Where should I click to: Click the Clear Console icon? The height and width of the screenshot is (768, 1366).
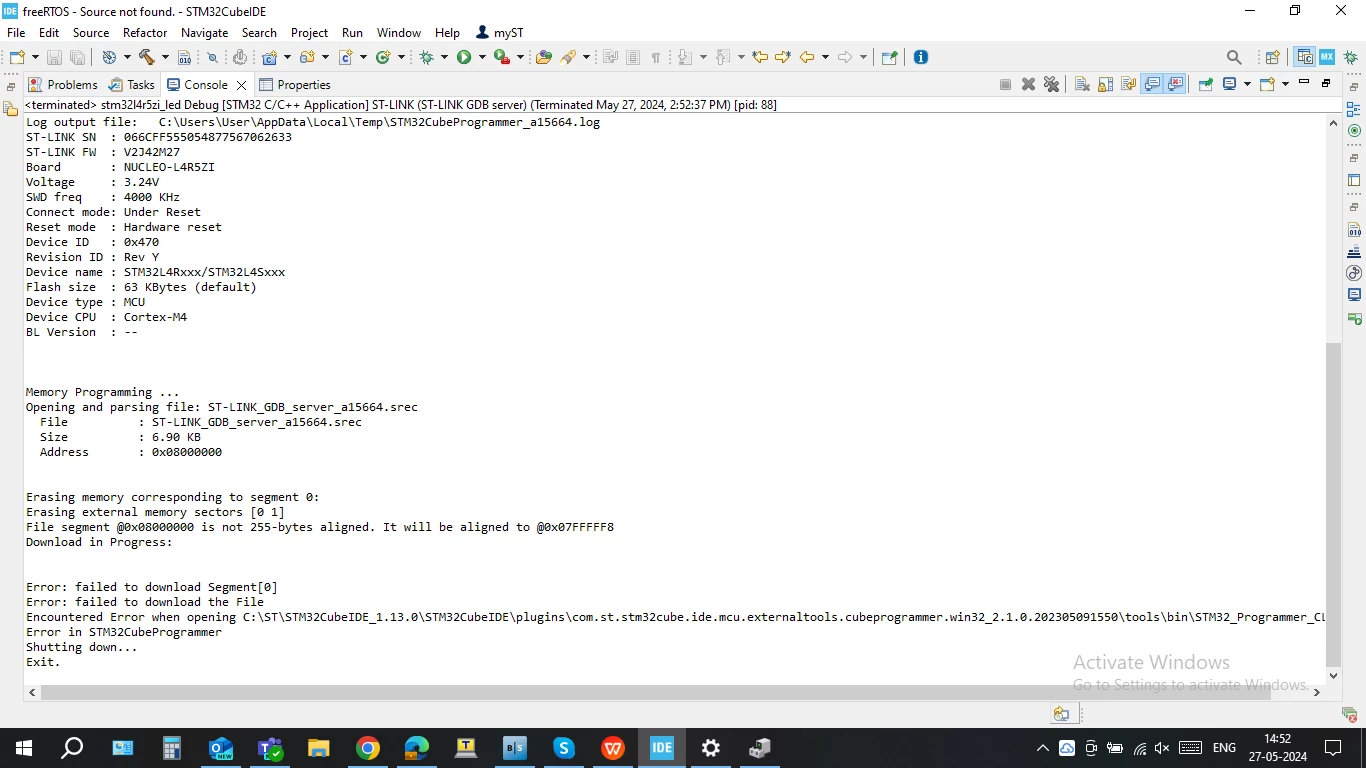[x=1082, y=85]
